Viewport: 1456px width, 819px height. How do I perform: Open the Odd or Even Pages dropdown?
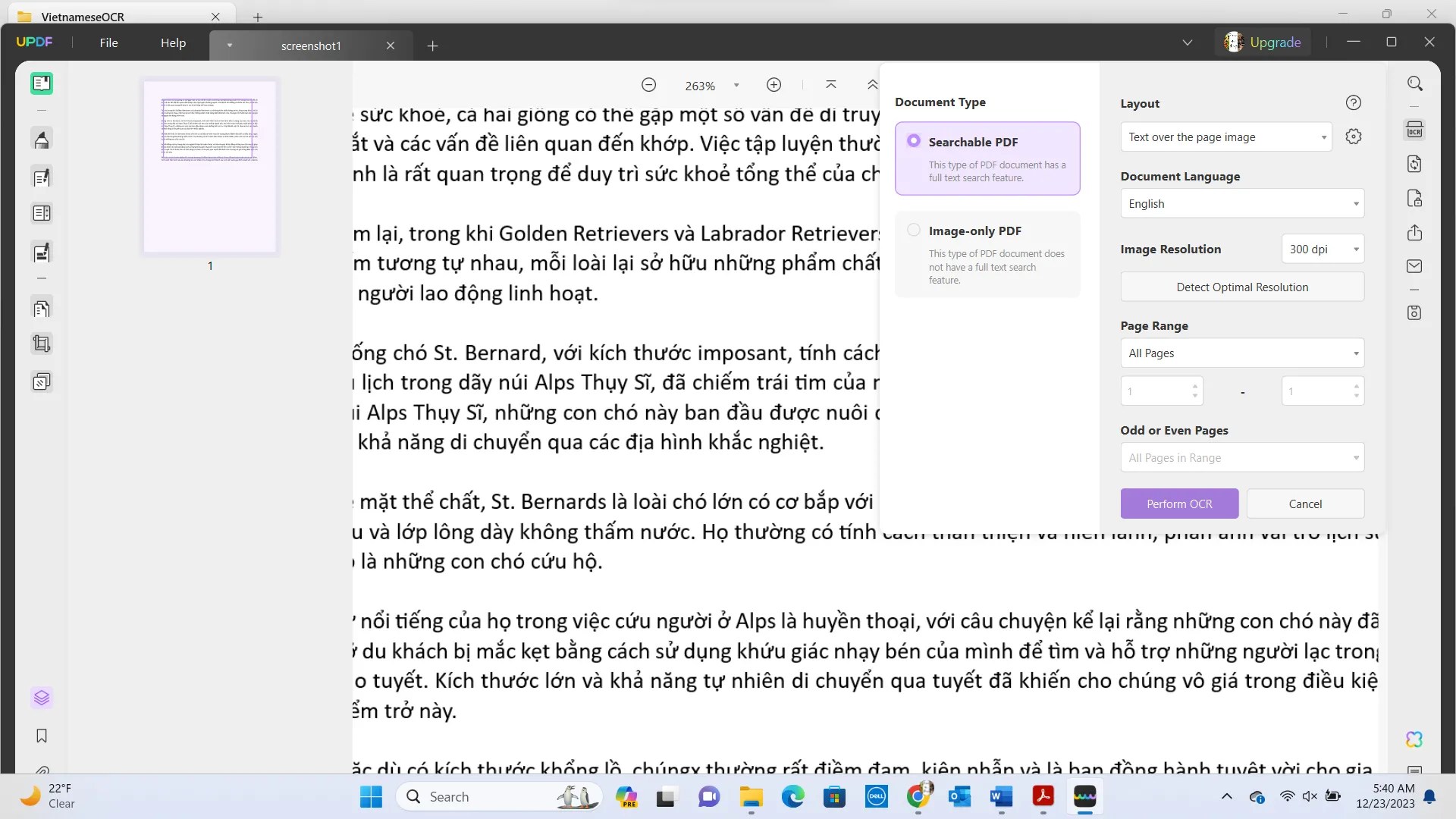(x=1241, y=457)
